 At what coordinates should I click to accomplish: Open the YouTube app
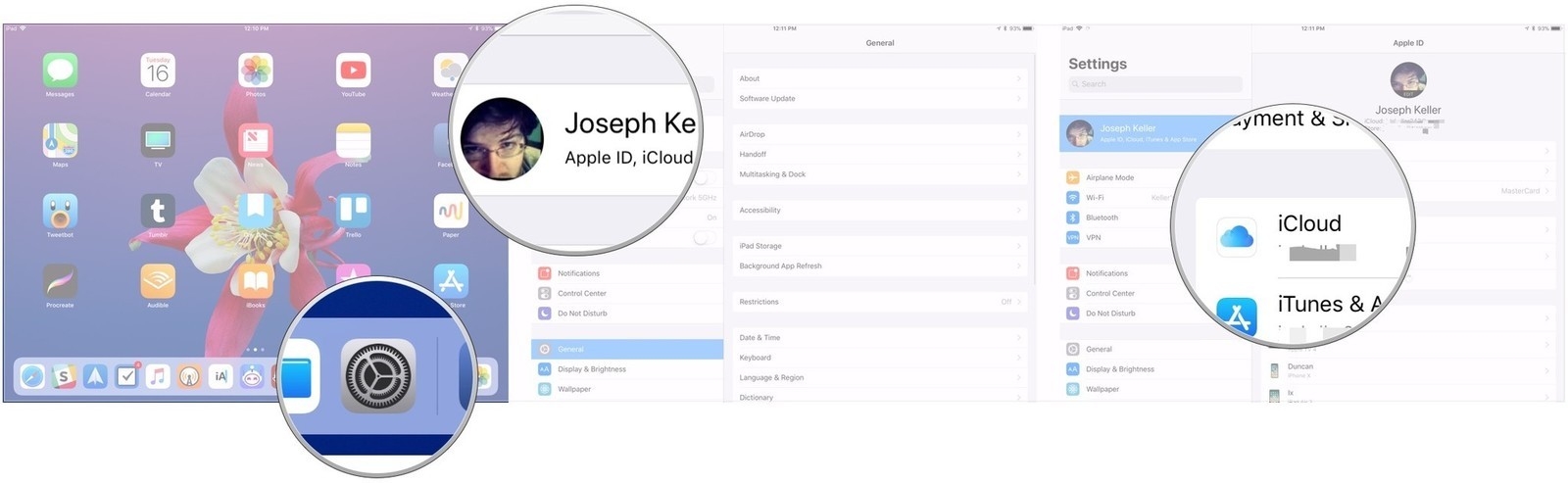[x=353, y=71]
